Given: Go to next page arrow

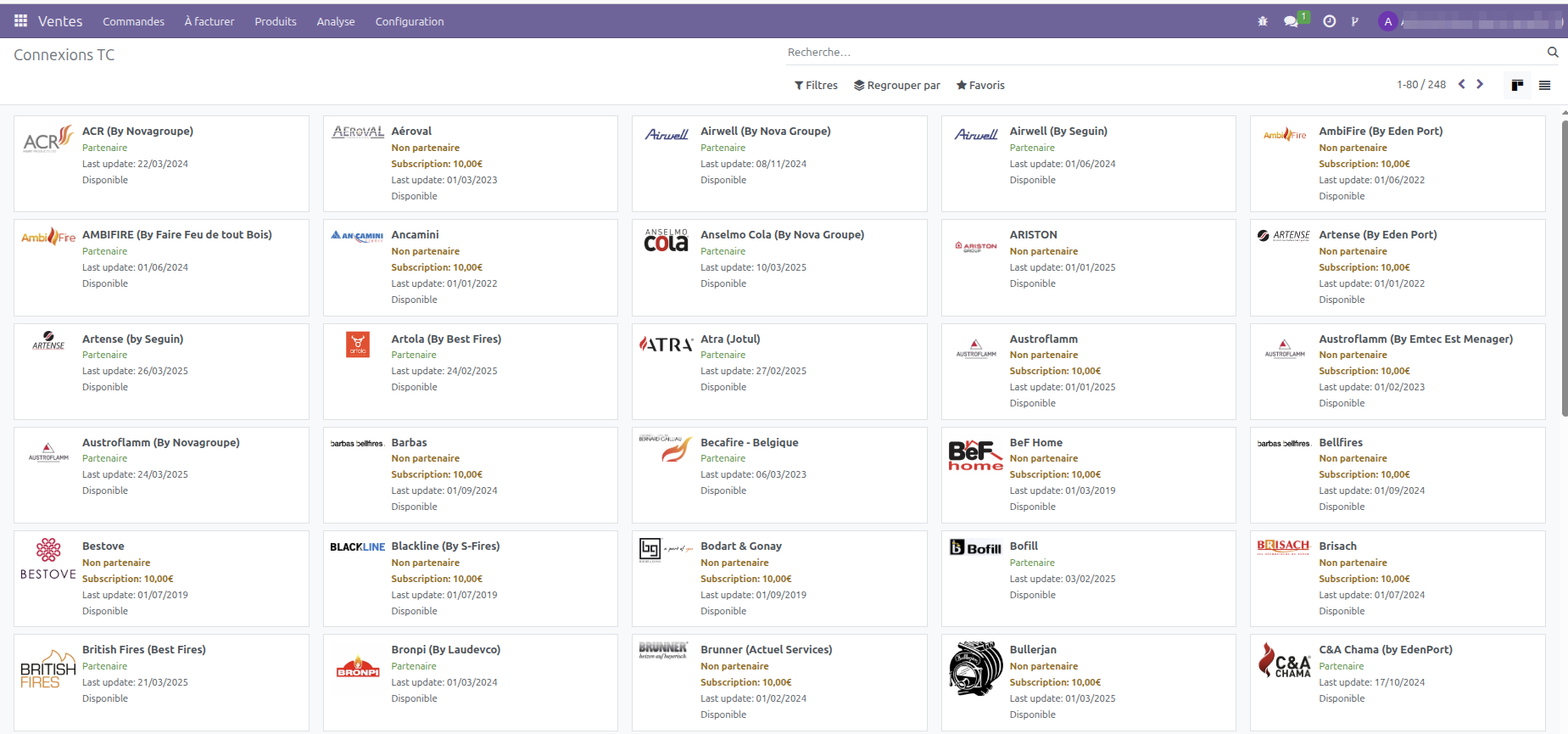Looking at the screenshot, I should coord(1480,84).
